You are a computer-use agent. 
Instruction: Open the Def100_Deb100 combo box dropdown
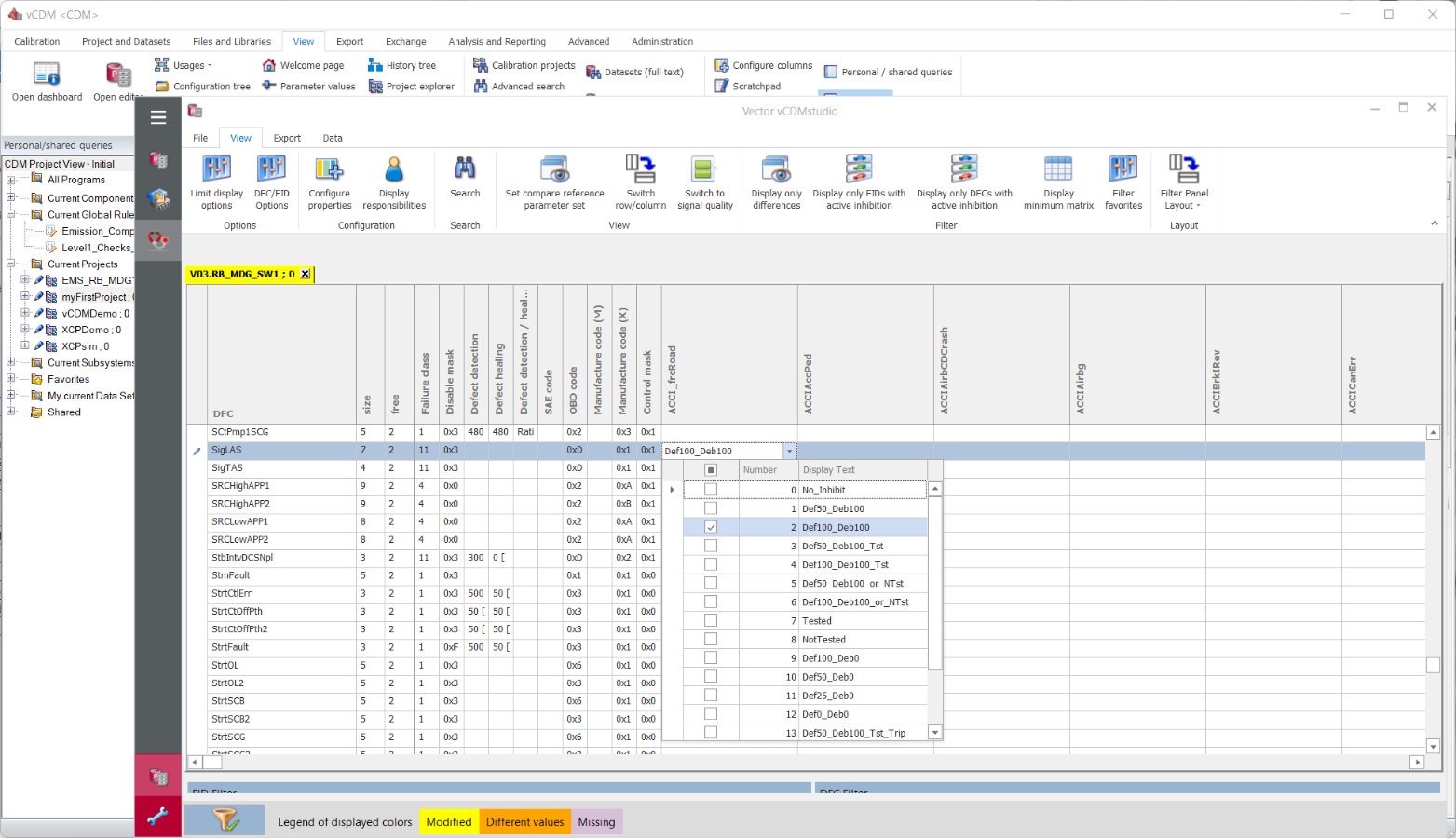point(789,452)
